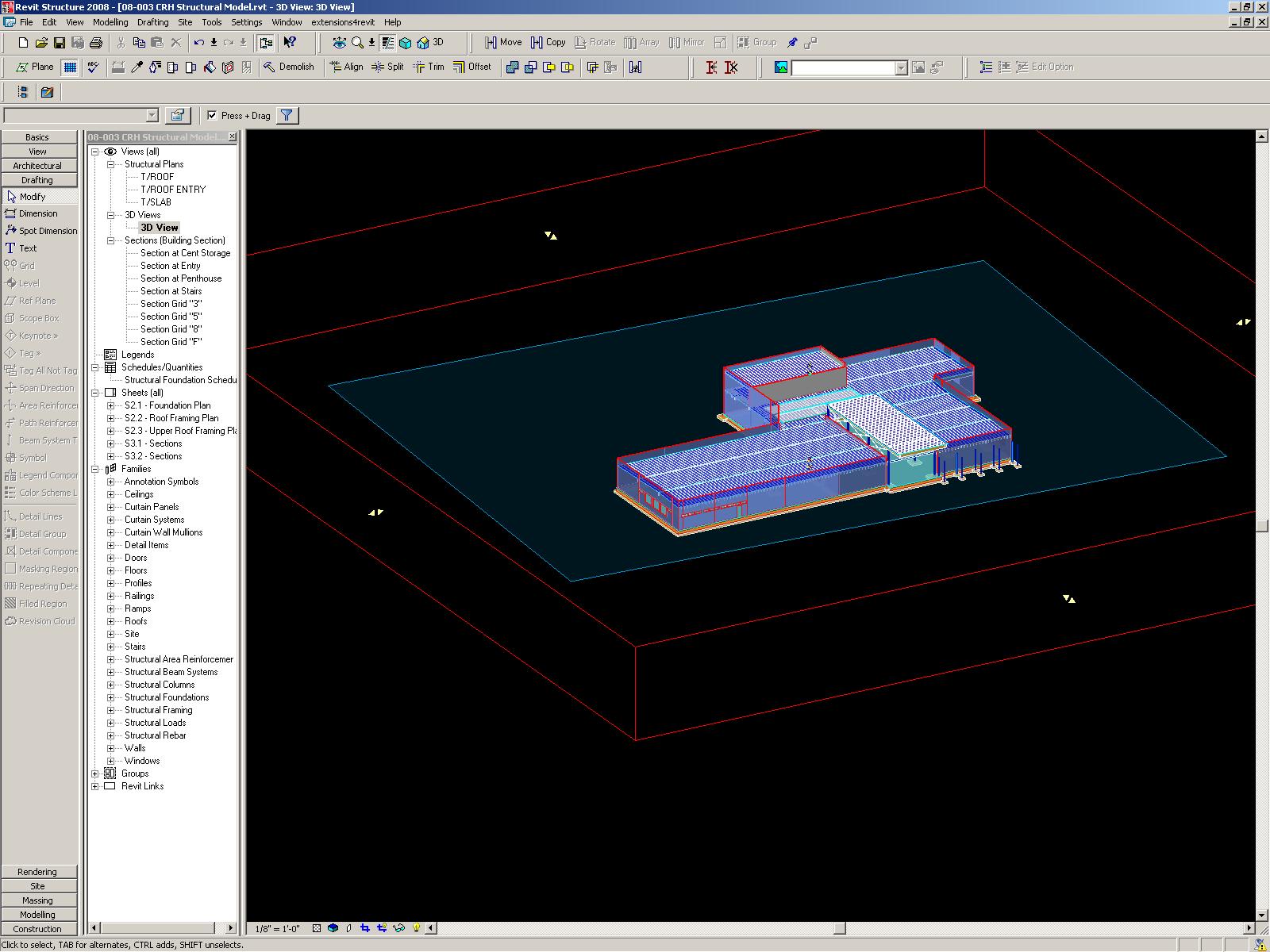This screenshot has width=1270, height=952.
Task: Click the Save disk icon
Action: pyautogui.click(x=60, y=43)
